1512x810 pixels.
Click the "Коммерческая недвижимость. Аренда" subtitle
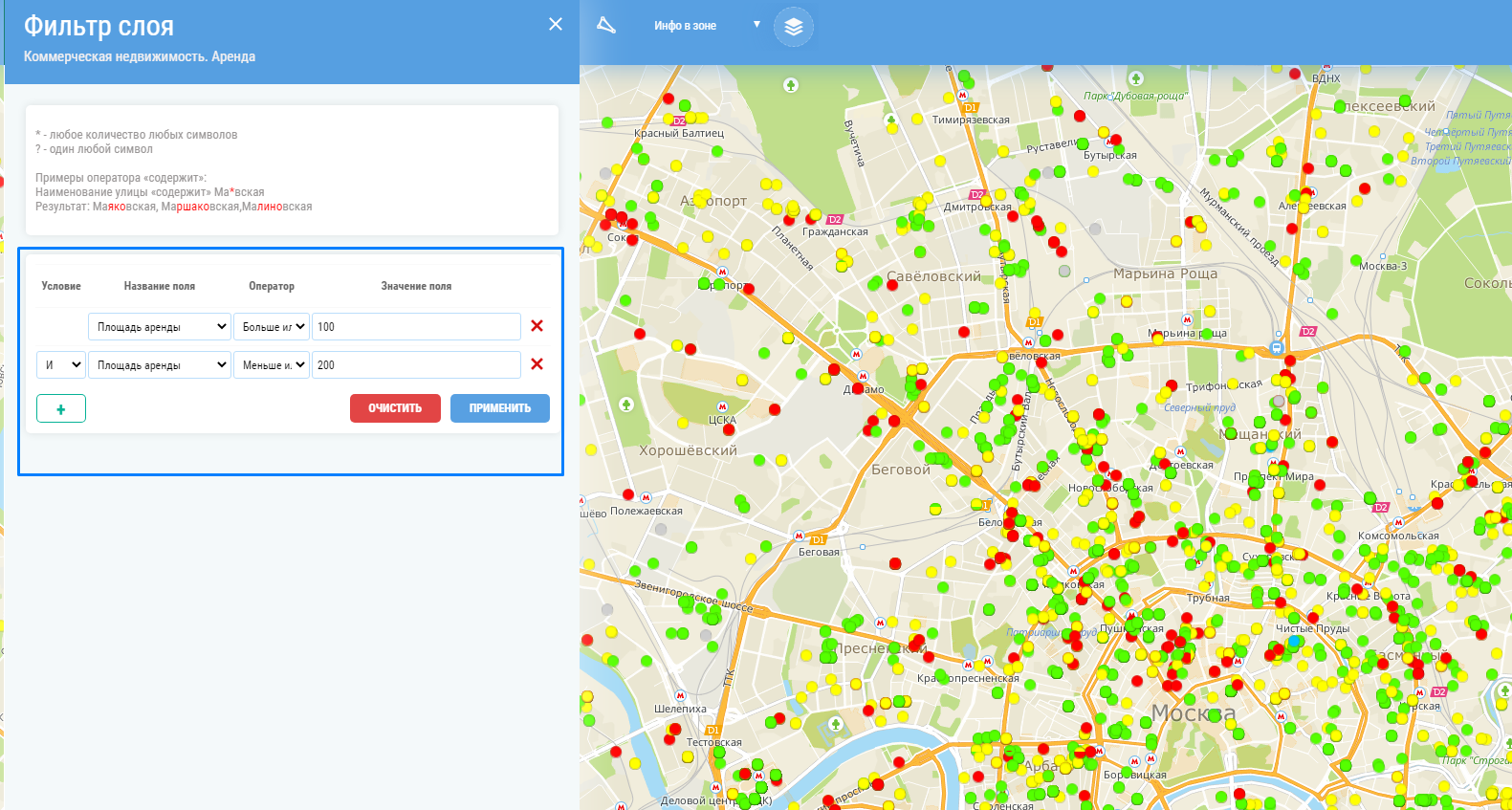click(140, 56)
